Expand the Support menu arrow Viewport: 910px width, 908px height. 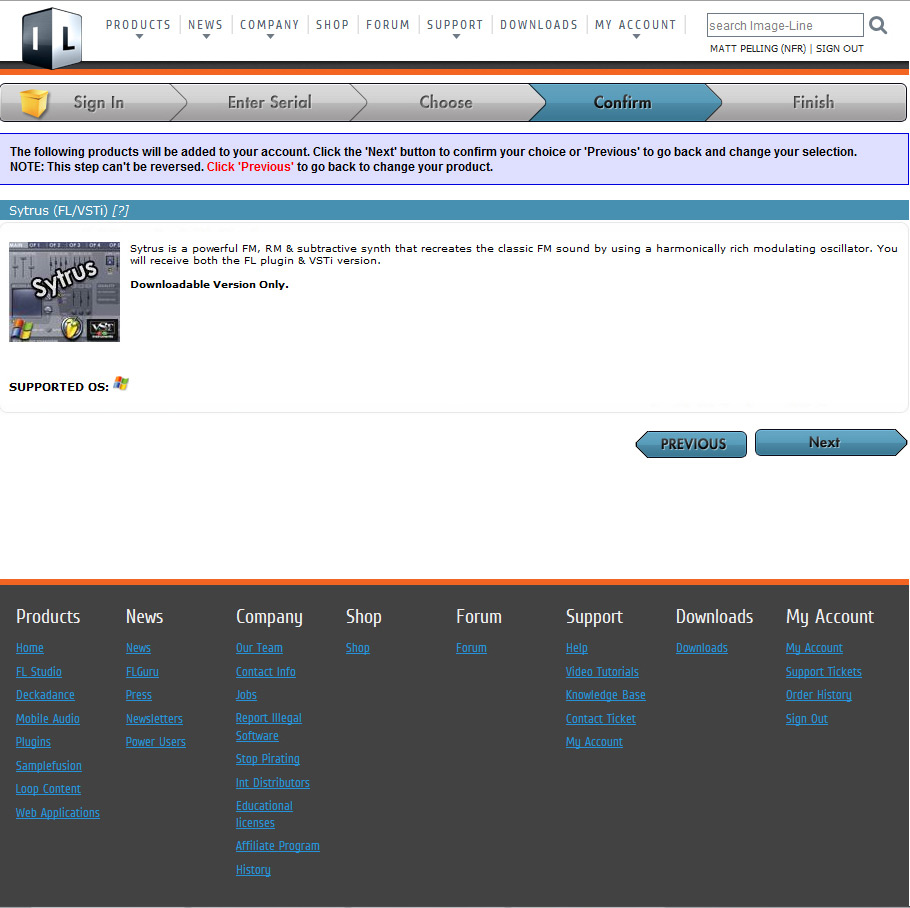[x=456, y=37]
